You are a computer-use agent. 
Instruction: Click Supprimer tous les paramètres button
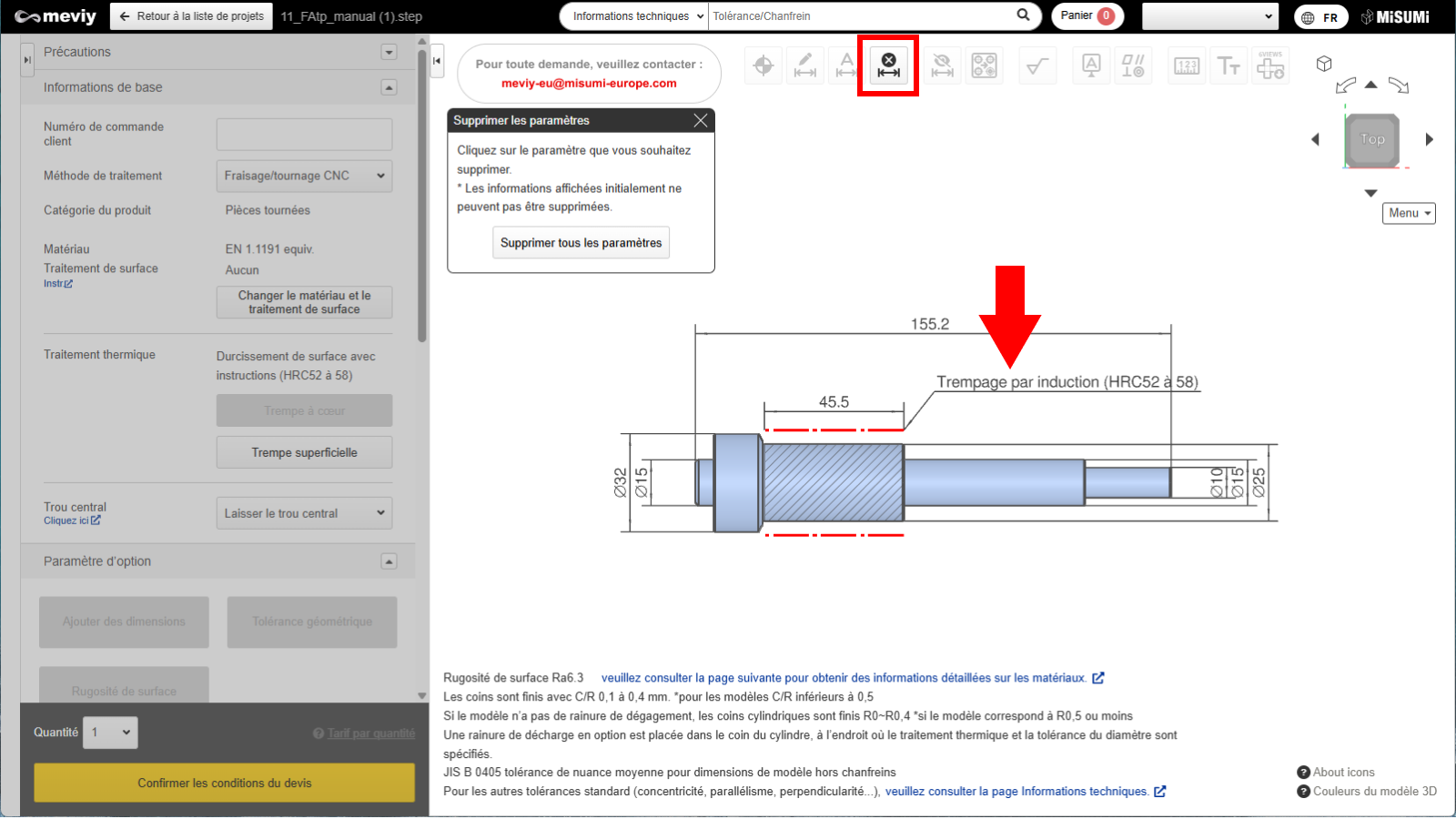[581, 243]
